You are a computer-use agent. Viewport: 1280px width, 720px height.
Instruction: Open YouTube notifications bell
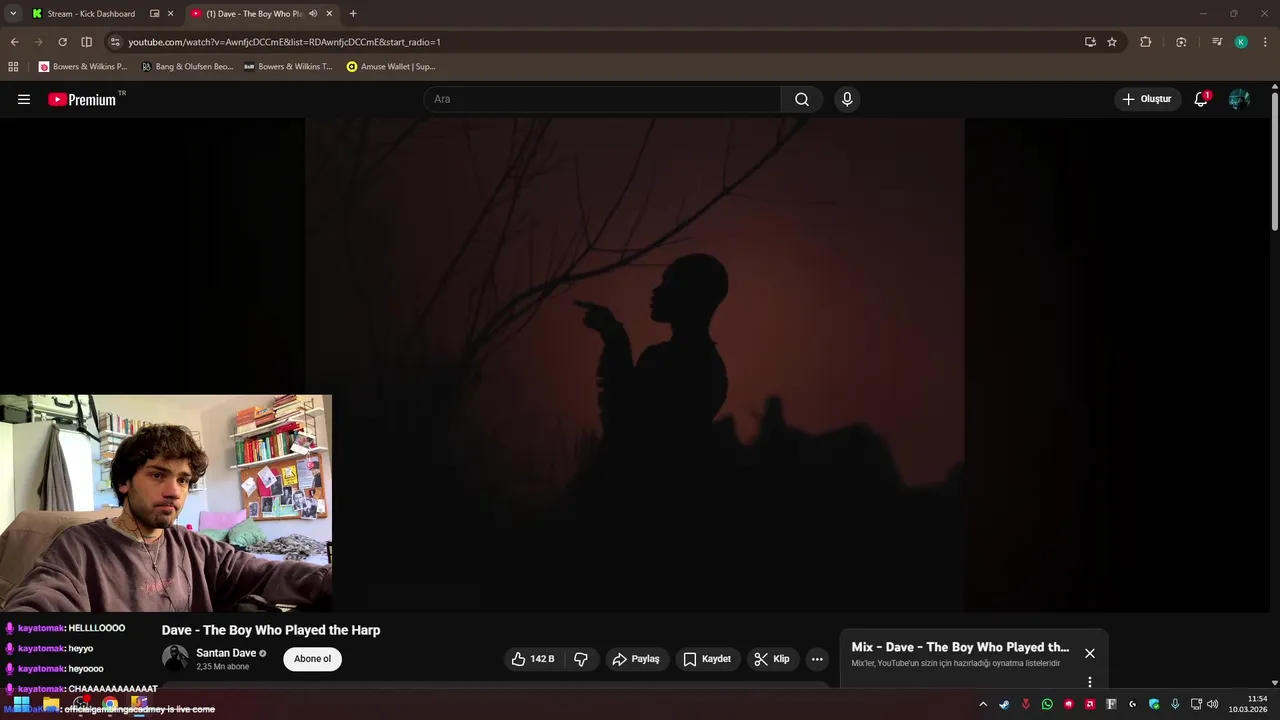(1201, 99)
